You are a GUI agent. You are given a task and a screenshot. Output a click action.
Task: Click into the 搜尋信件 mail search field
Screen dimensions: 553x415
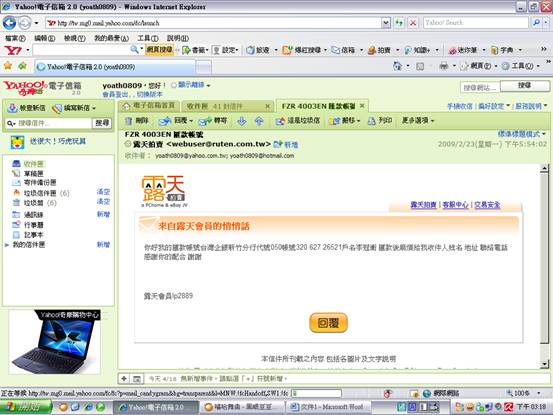53,123
